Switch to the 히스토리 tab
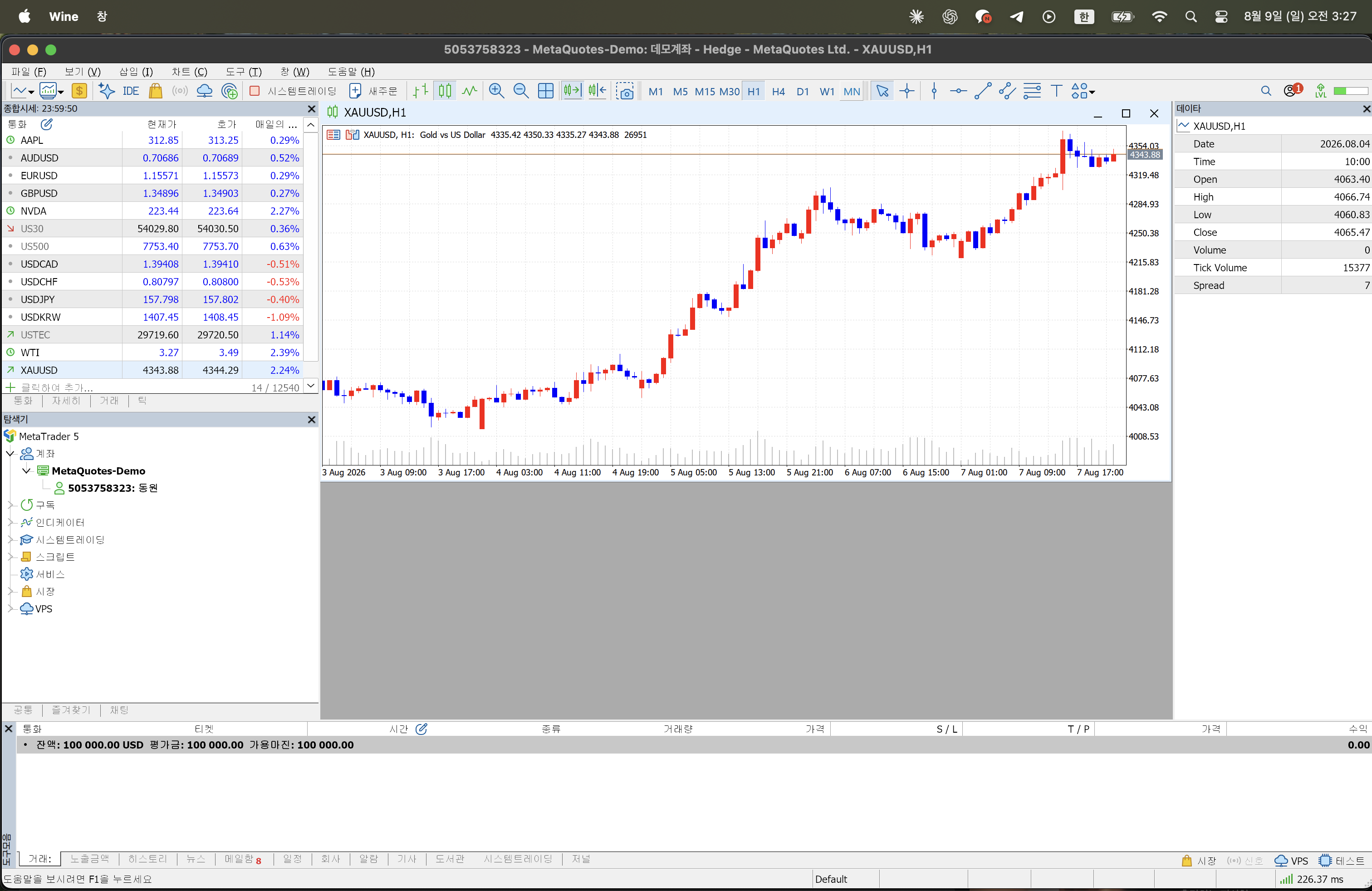This screenshot has height=891, width=1372. click(x=147, y=859)
